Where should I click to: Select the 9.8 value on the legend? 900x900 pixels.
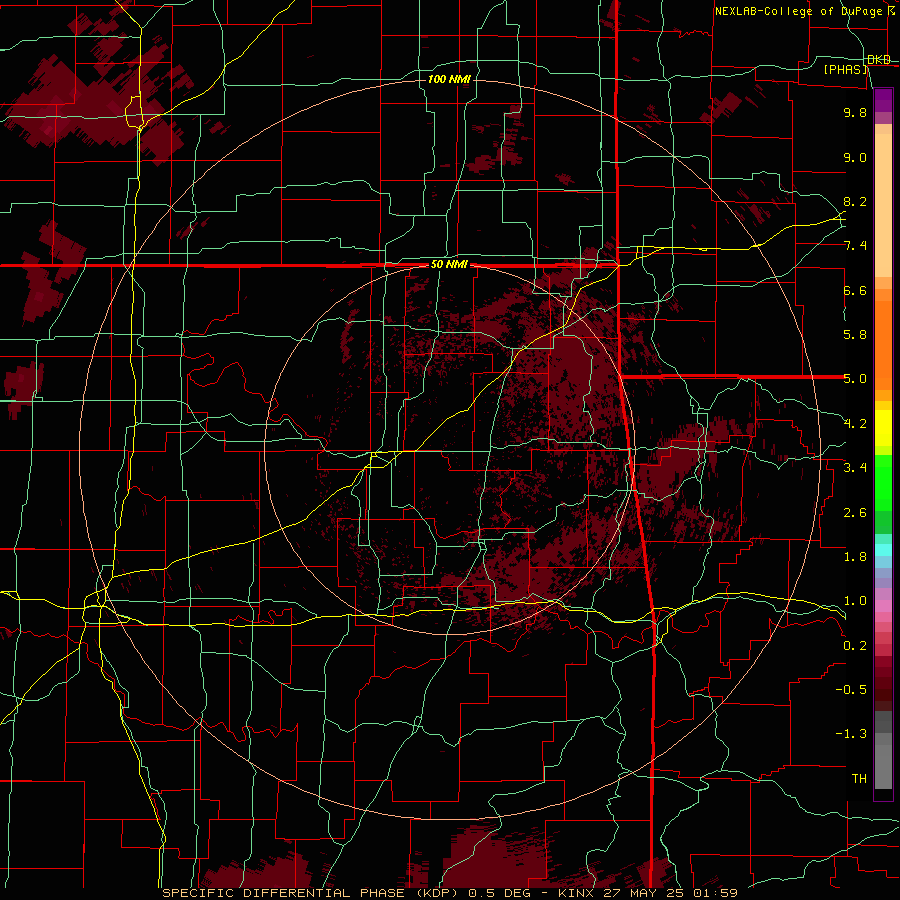click(x=855, y=112)
